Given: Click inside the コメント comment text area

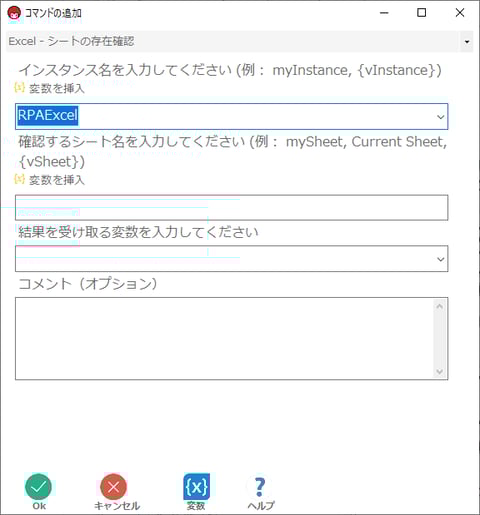Looking at the screenshot, I should (x=225, y=339).
